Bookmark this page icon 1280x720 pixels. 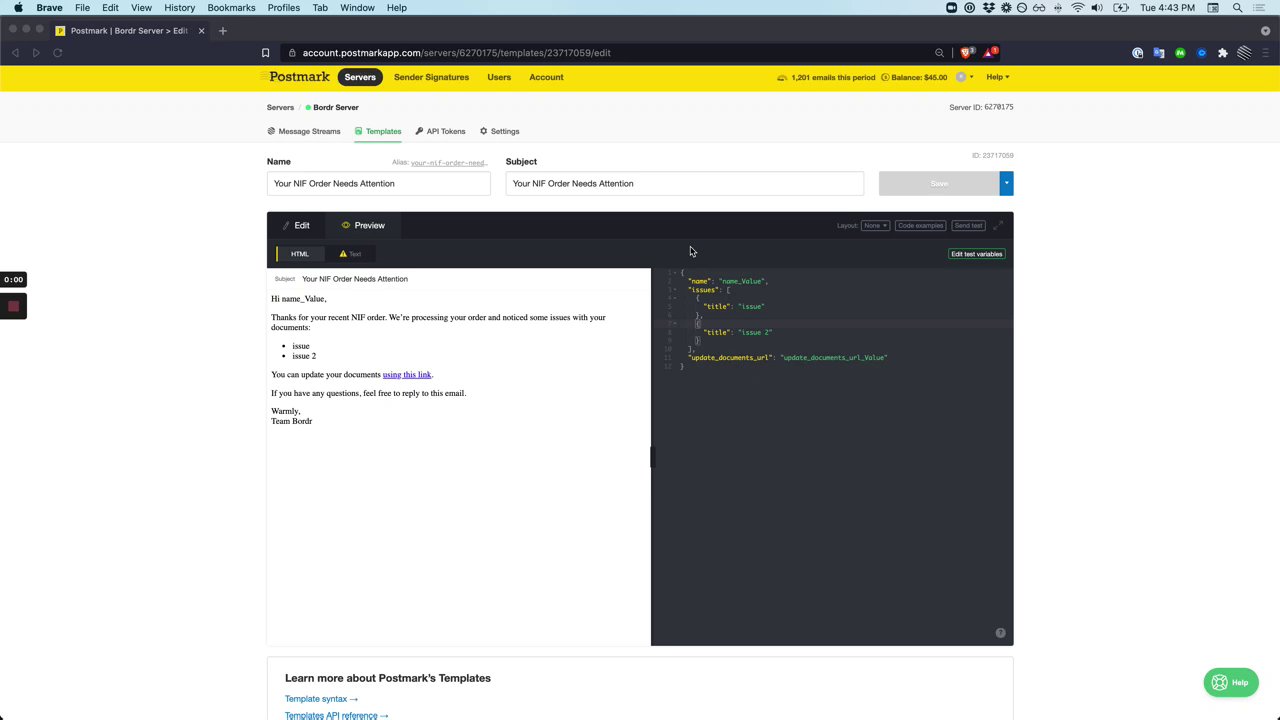click(x=265, y=53)
